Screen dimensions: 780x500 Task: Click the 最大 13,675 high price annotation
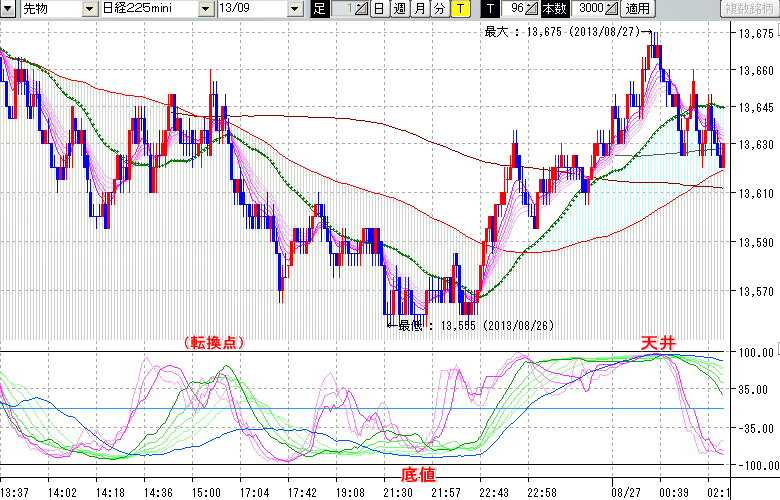(x=563, y=32)
